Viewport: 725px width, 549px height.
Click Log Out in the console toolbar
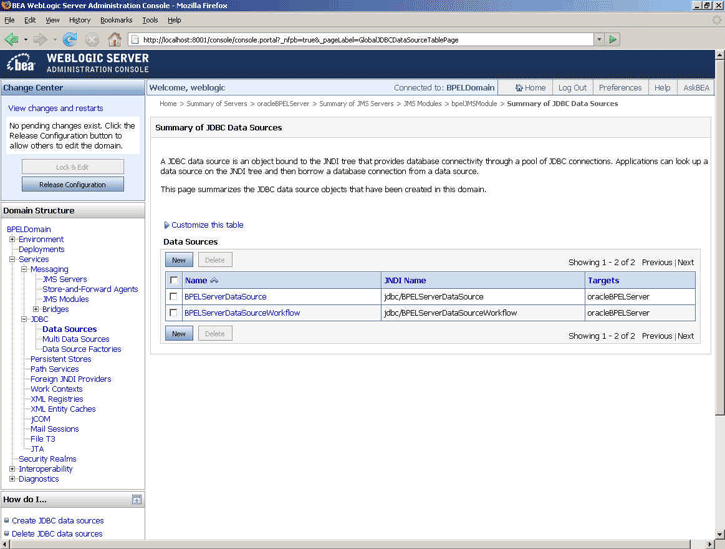click(x=572, y=88)
